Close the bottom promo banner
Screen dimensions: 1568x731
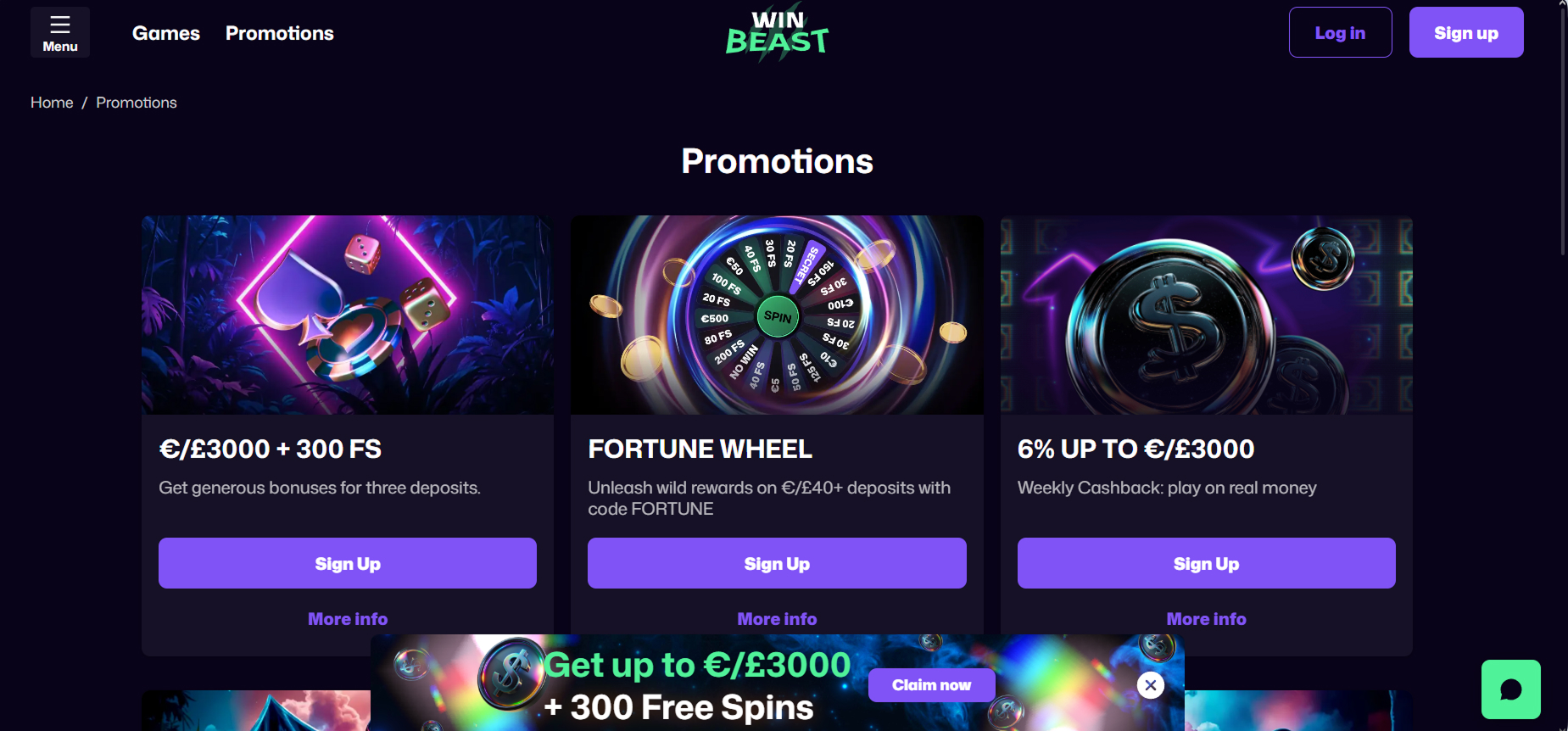(x=1150, y=685)
